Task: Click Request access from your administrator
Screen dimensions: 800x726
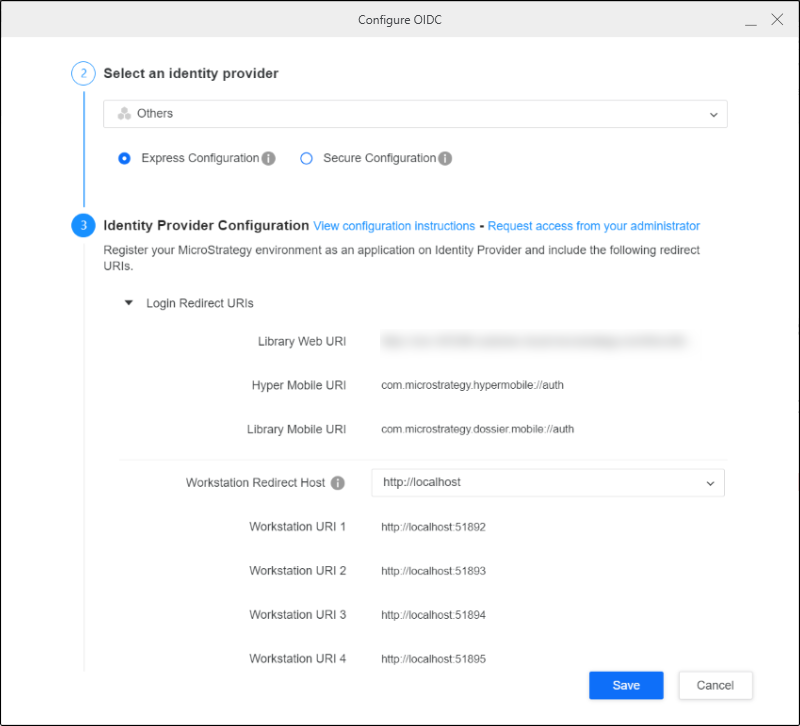Action: pyautogui.click(x=593, y=226)
